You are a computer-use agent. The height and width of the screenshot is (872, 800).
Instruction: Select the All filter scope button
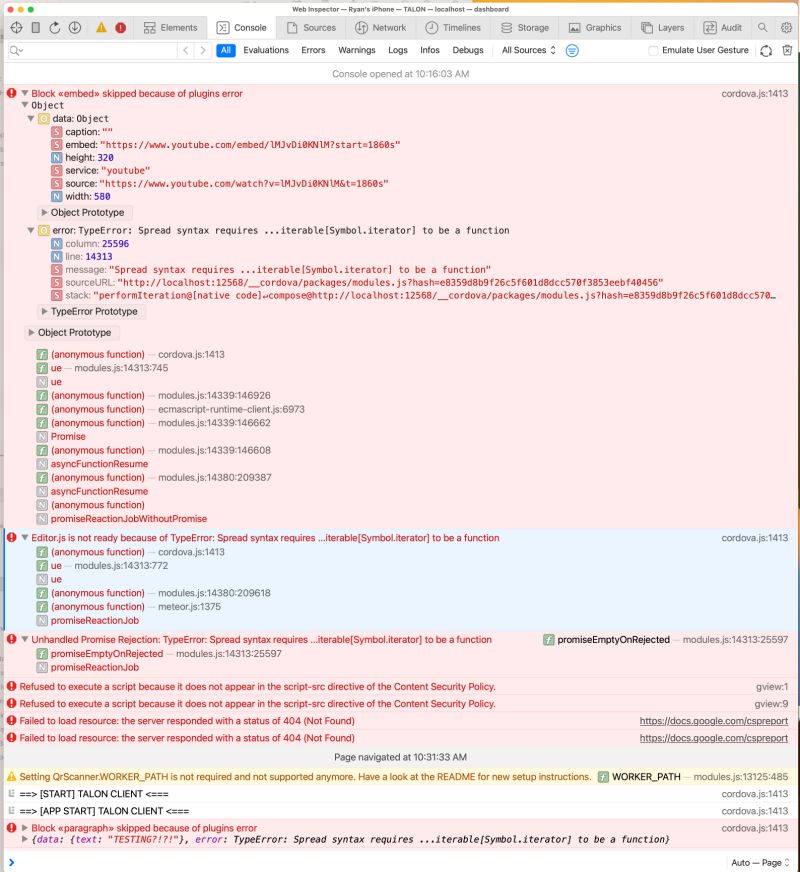[x=226, y=50]
